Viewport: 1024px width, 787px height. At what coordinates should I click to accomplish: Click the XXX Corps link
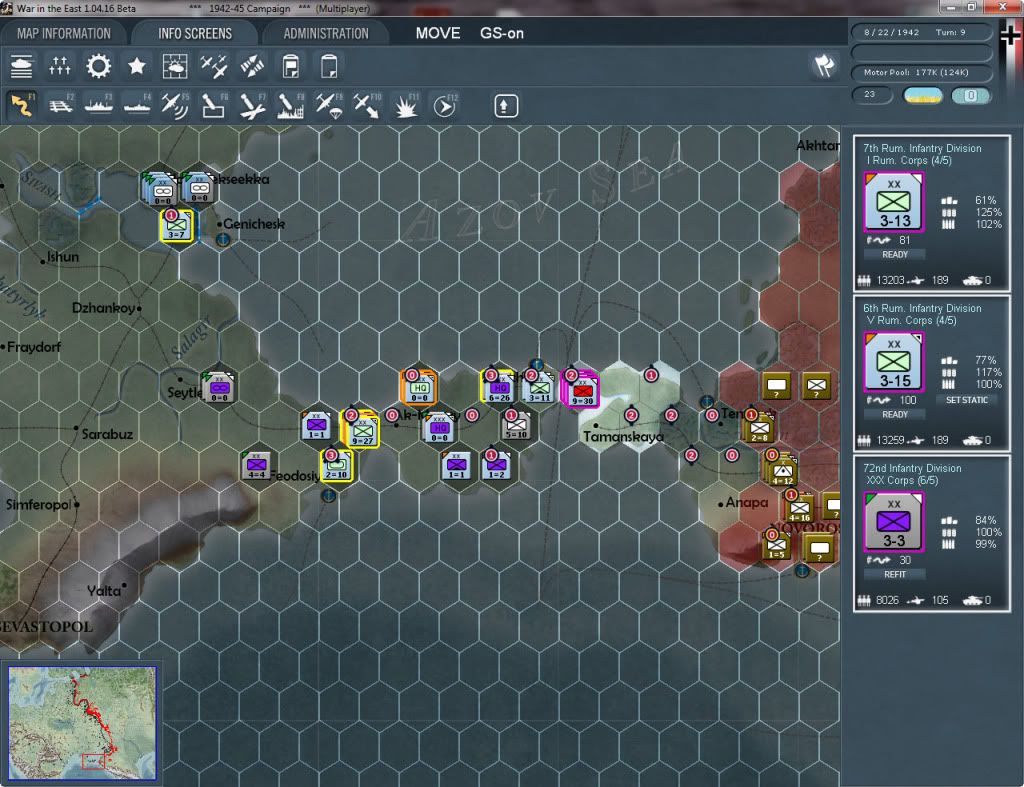tap(902, 481)
